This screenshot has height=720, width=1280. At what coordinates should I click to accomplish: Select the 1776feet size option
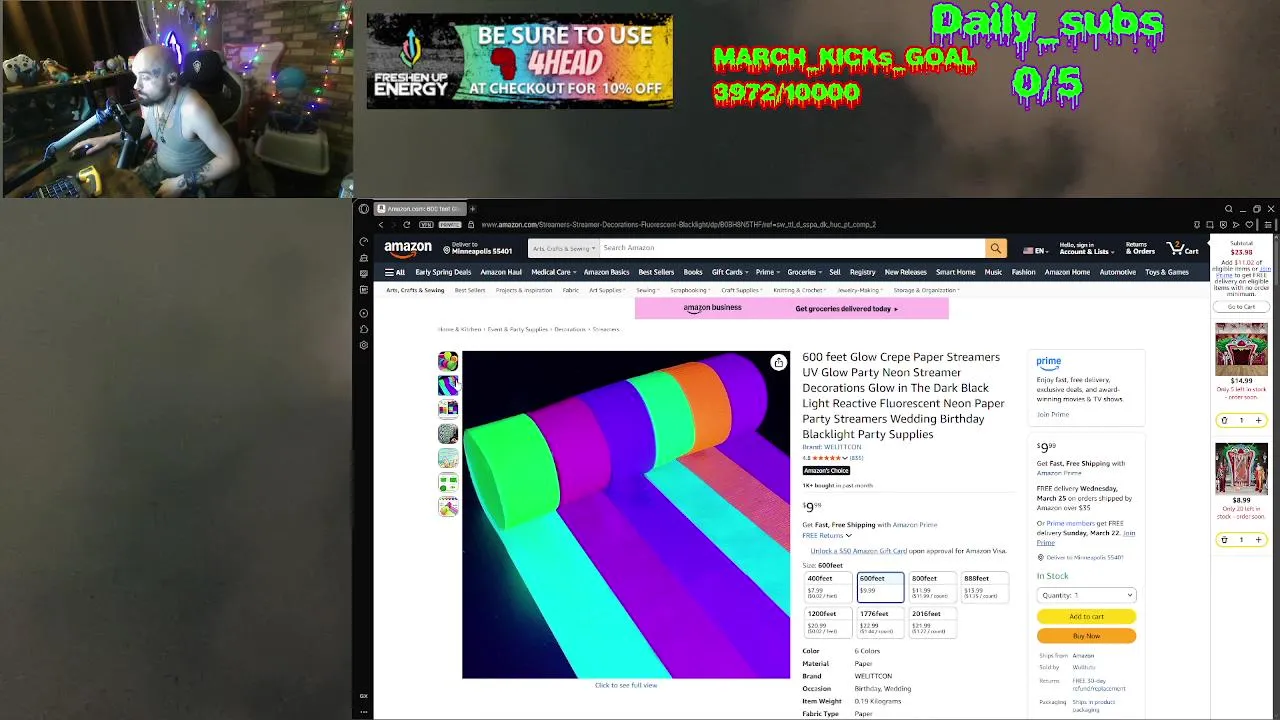(x=880, y=622)
